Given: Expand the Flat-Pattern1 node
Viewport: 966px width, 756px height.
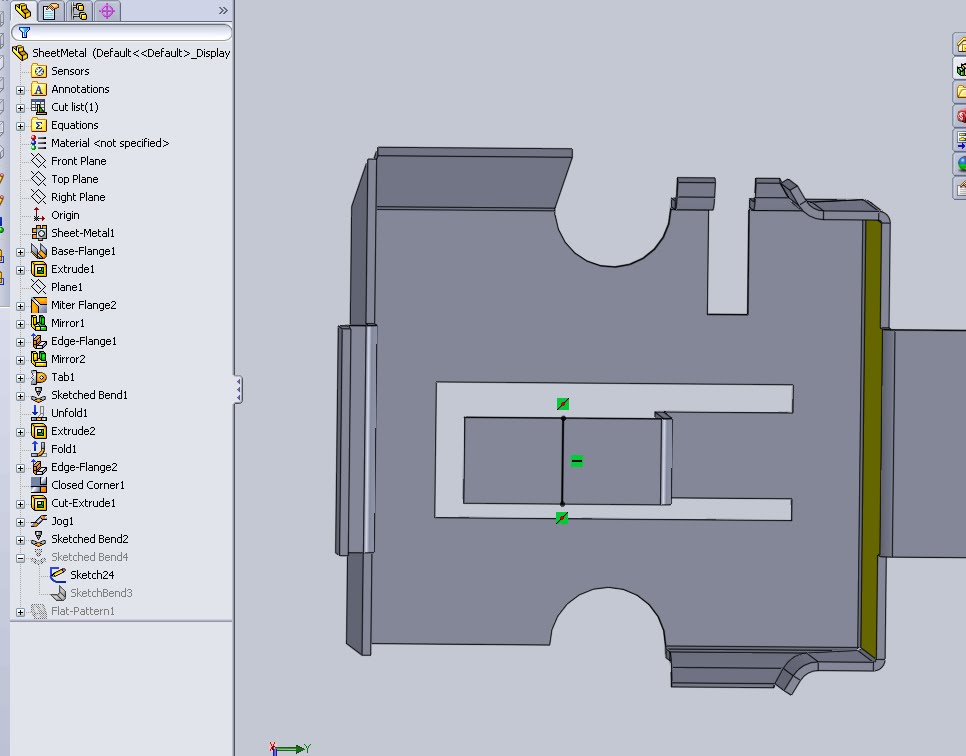Looking at the screenshot, I should (20, 612).
